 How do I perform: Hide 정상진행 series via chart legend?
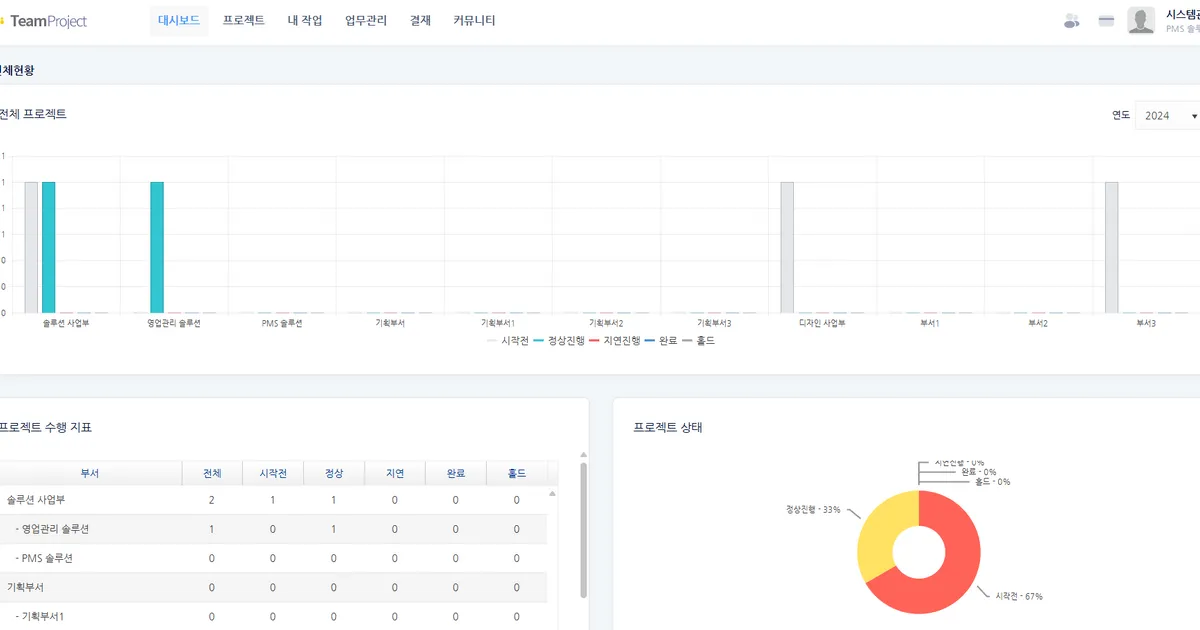559,341
